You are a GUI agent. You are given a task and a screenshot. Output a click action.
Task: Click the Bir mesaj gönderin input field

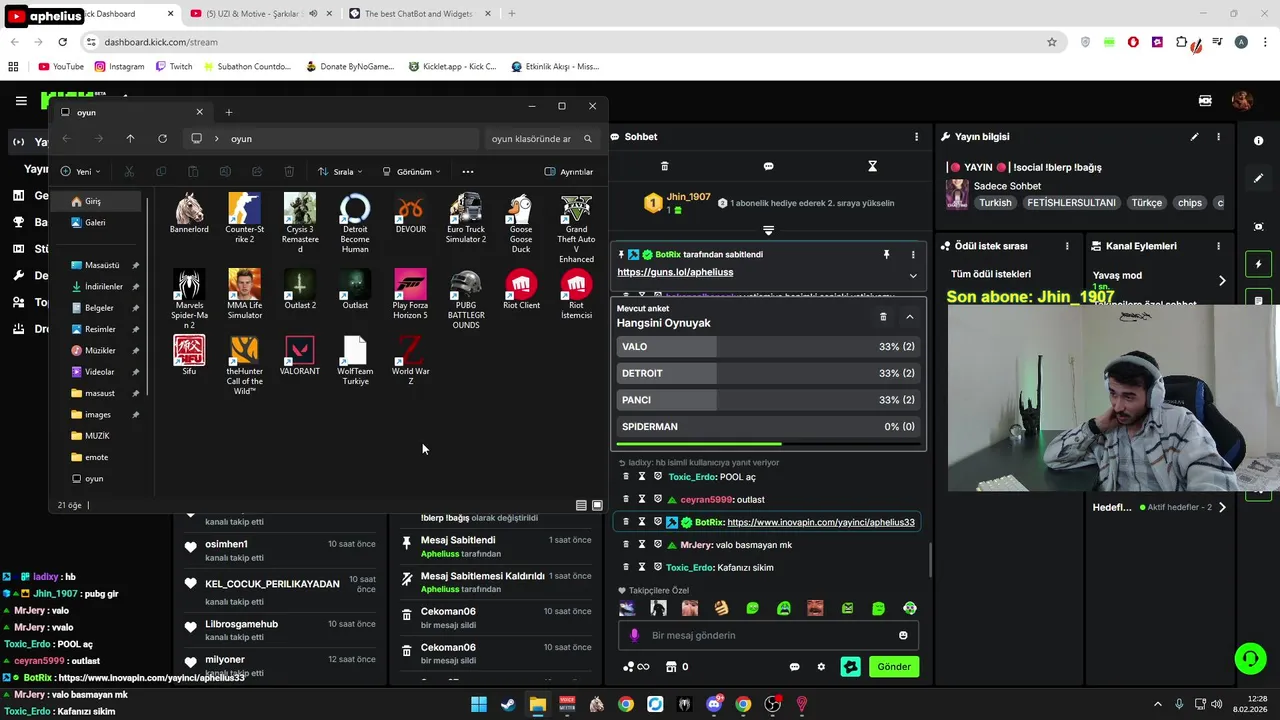pos(768,635)
